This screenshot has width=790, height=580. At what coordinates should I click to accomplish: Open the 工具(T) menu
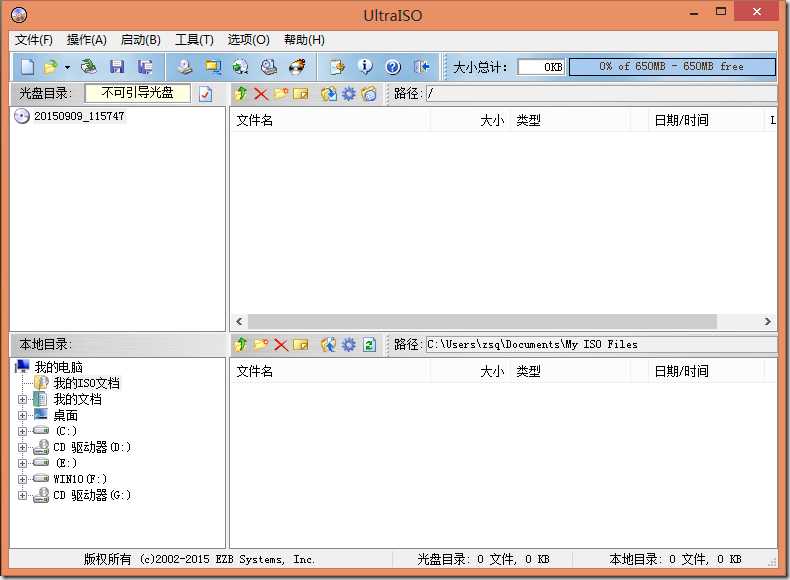(x=194, y=40)
